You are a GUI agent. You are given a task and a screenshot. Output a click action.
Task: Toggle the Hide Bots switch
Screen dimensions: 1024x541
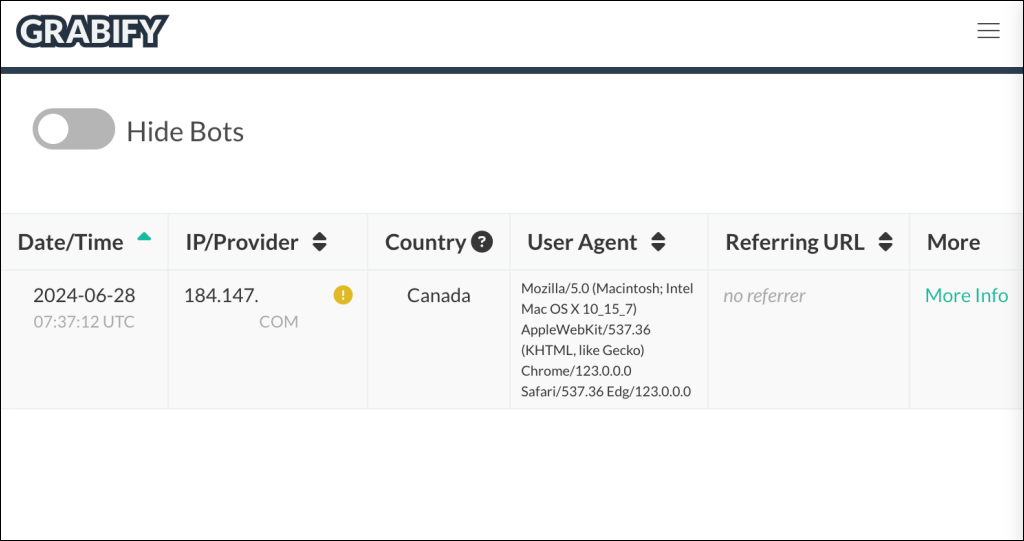click(74, 129)
